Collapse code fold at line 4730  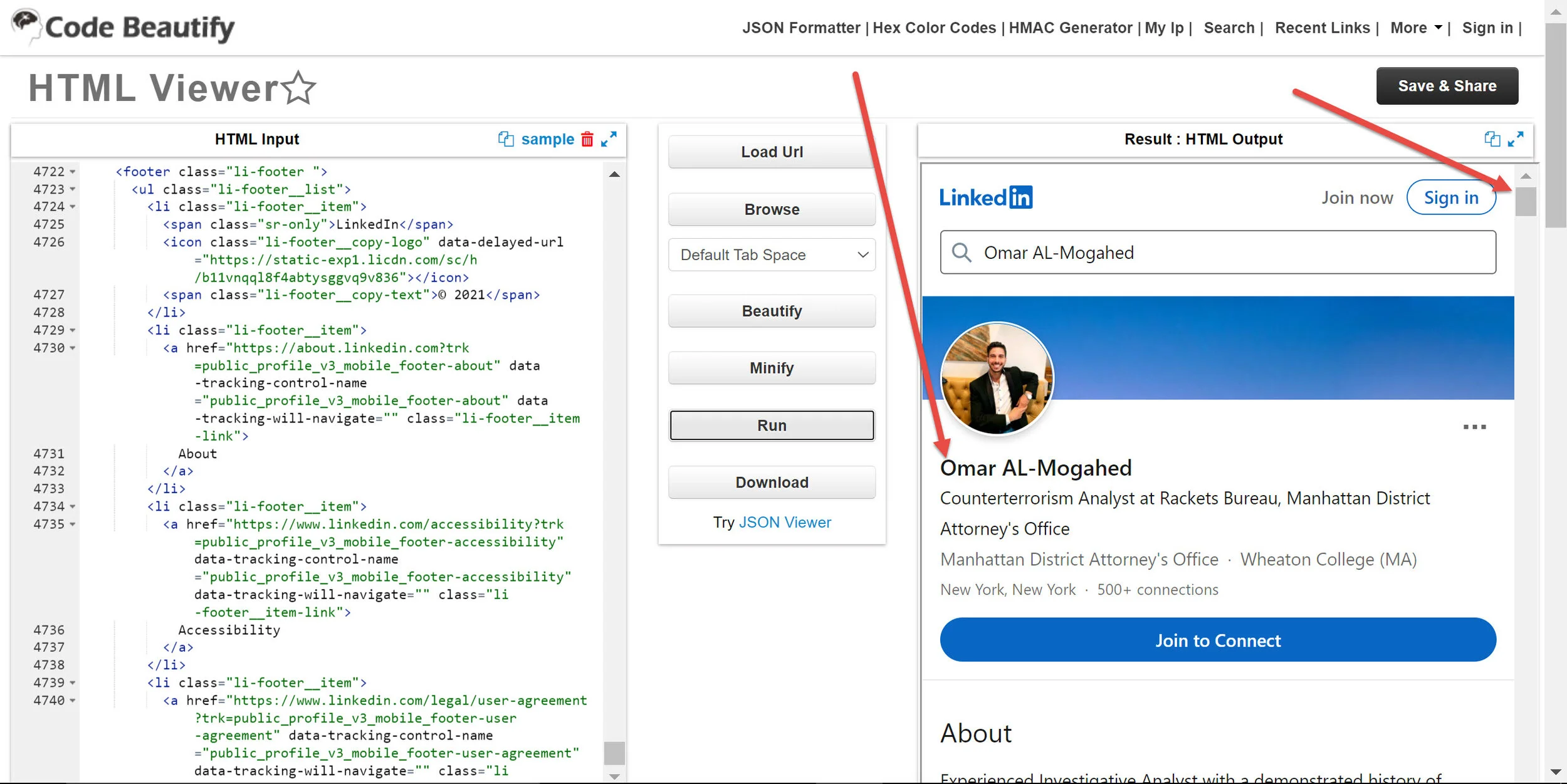(x=73, y=348)
